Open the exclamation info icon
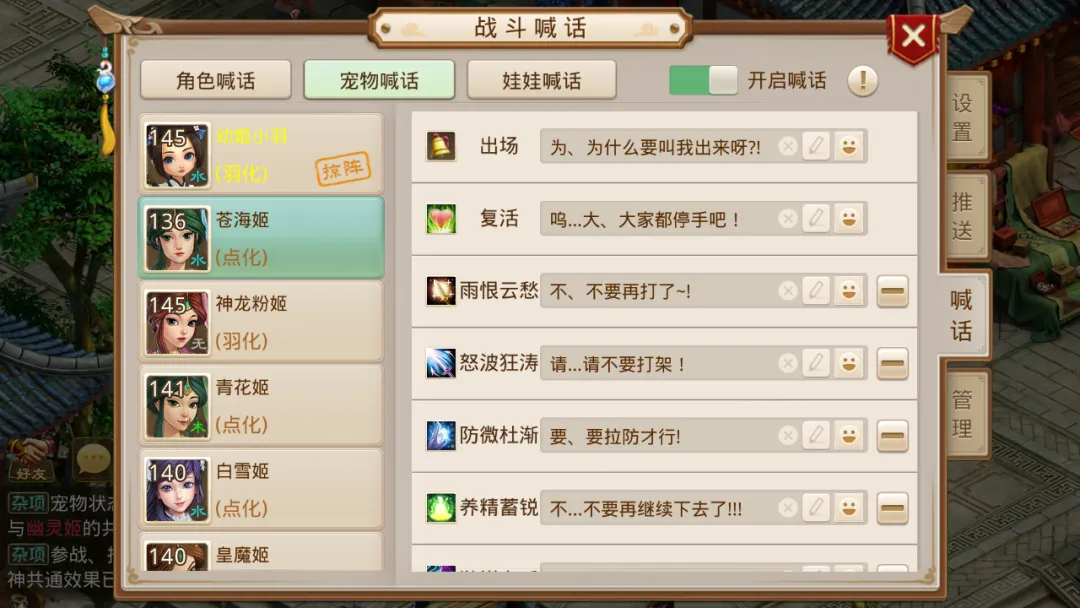1080x608 pixels. (862, 81)
